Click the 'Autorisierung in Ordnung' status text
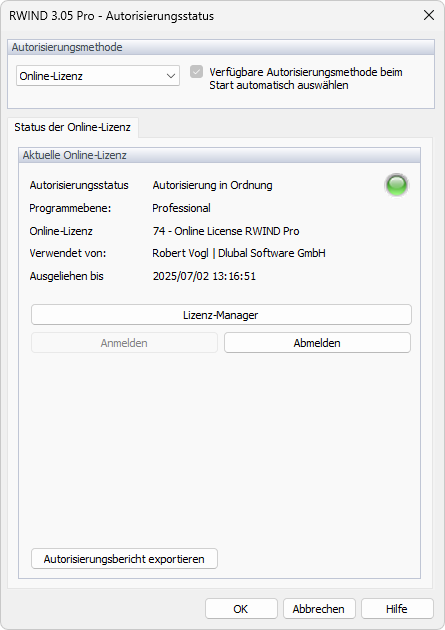Image resolution: width=445 pixels, height=630 pixels. click(x=212, y=185)
